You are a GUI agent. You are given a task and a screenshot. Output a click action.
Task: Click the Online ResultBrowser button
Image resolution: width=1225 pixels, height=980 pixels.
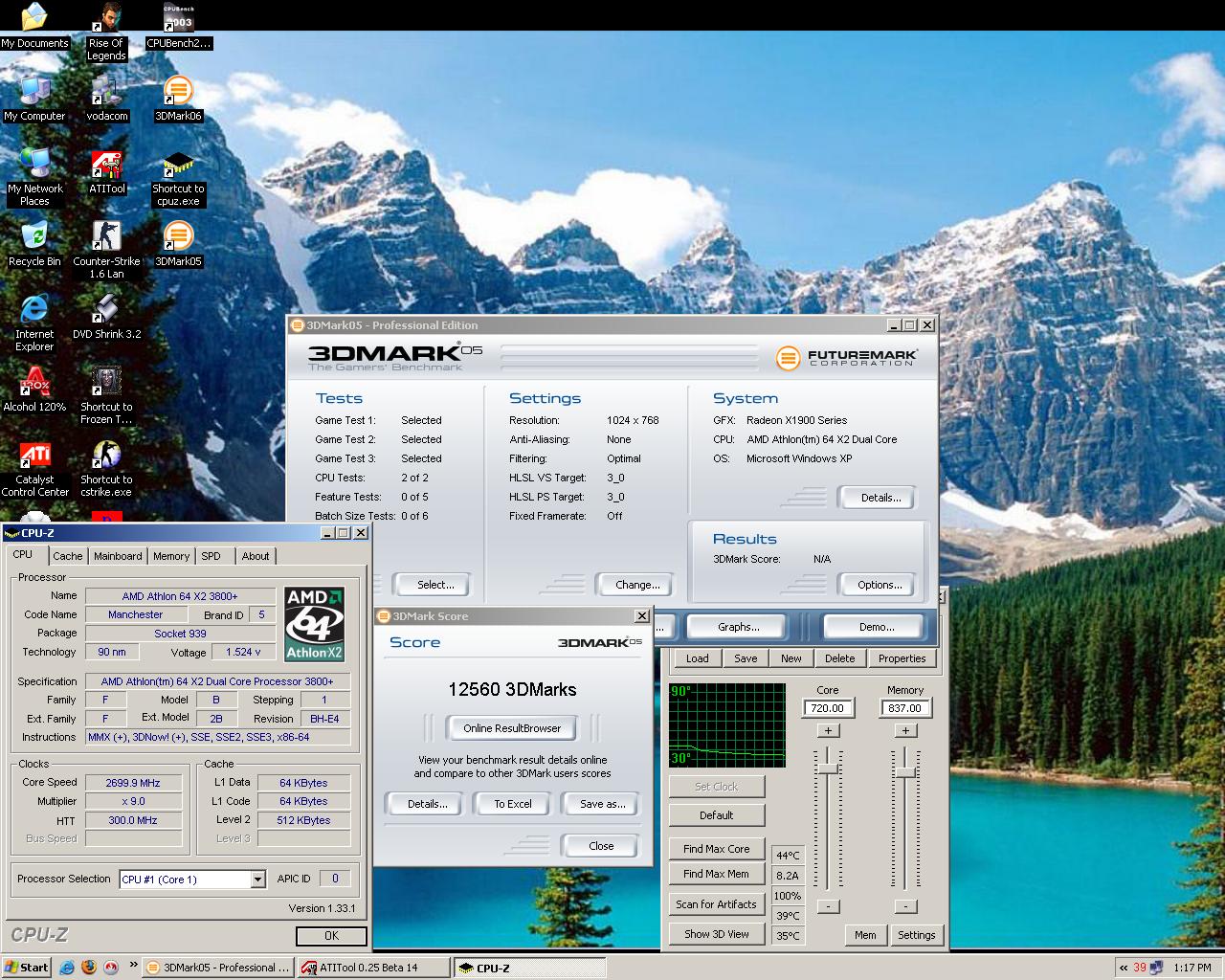click(x=512, y=728)
